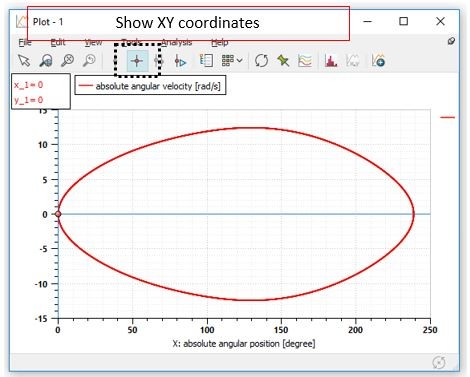
Task: Select the arrow pointer tool
Action: click(x=24, y=61)
